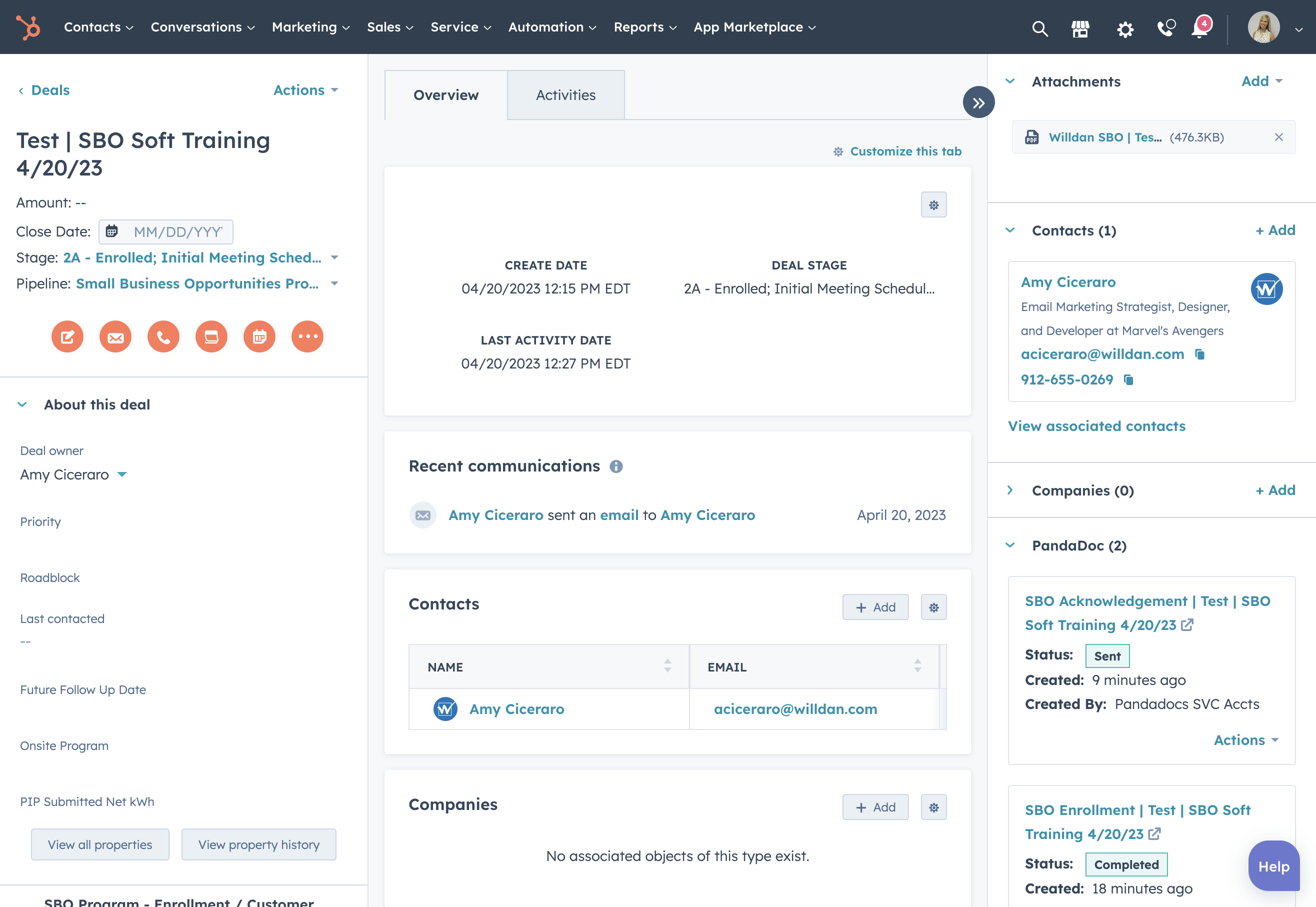This screenshot has height=907, width=1316.
Task: Click the orange email icon
Action: pos(115,336)
